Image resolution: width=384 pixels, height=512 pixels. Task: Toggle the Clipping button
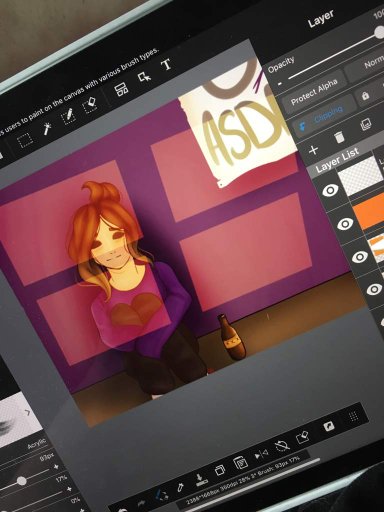coord(320,116)
